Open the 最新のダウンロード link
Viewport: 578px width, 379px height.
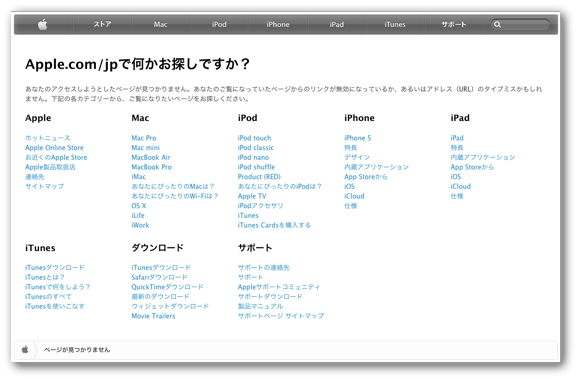click(x=160, y=296)
